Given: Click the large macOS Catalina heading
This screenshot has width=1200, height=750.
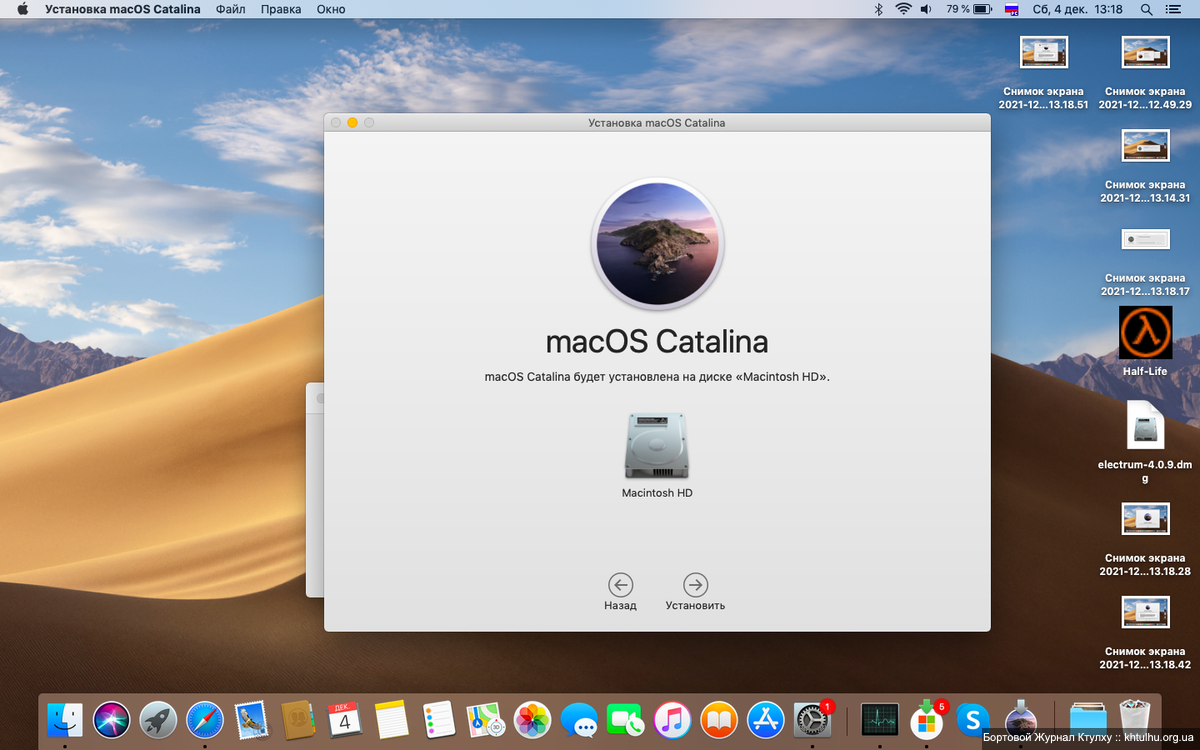Looking at the screenshot, I should point(657,342).
